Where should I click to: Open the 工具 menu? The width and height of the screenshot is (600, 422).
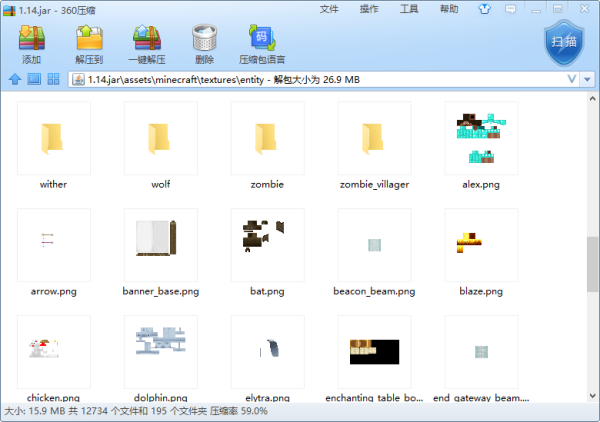[409, 9]
